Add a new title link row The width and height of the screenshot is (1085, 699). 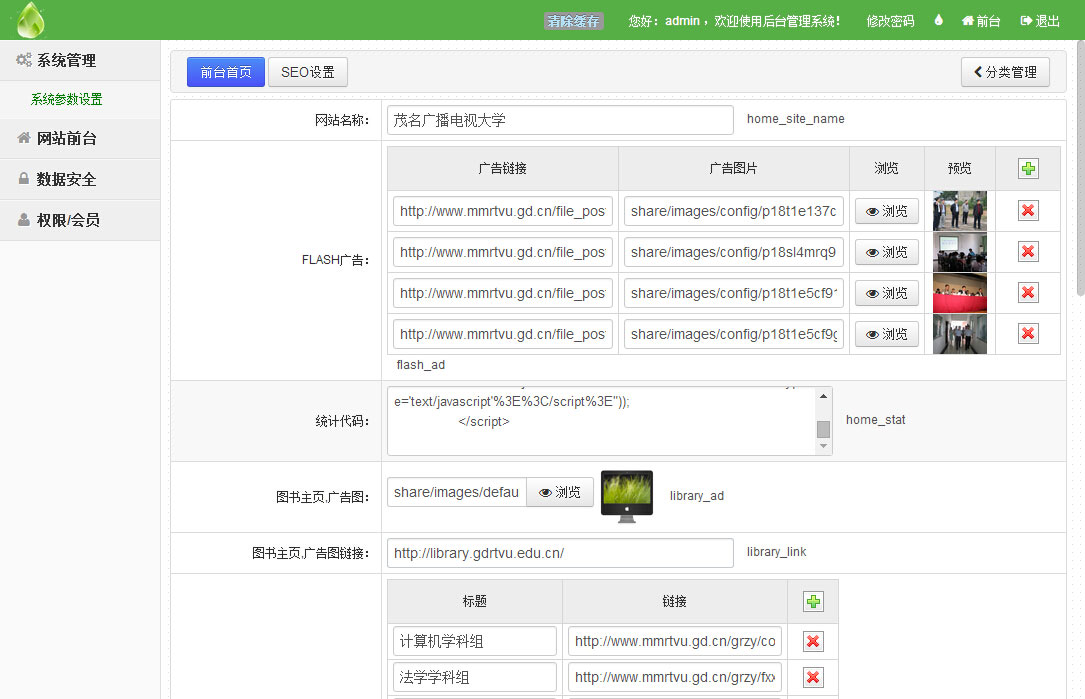[x=813, y=601]
